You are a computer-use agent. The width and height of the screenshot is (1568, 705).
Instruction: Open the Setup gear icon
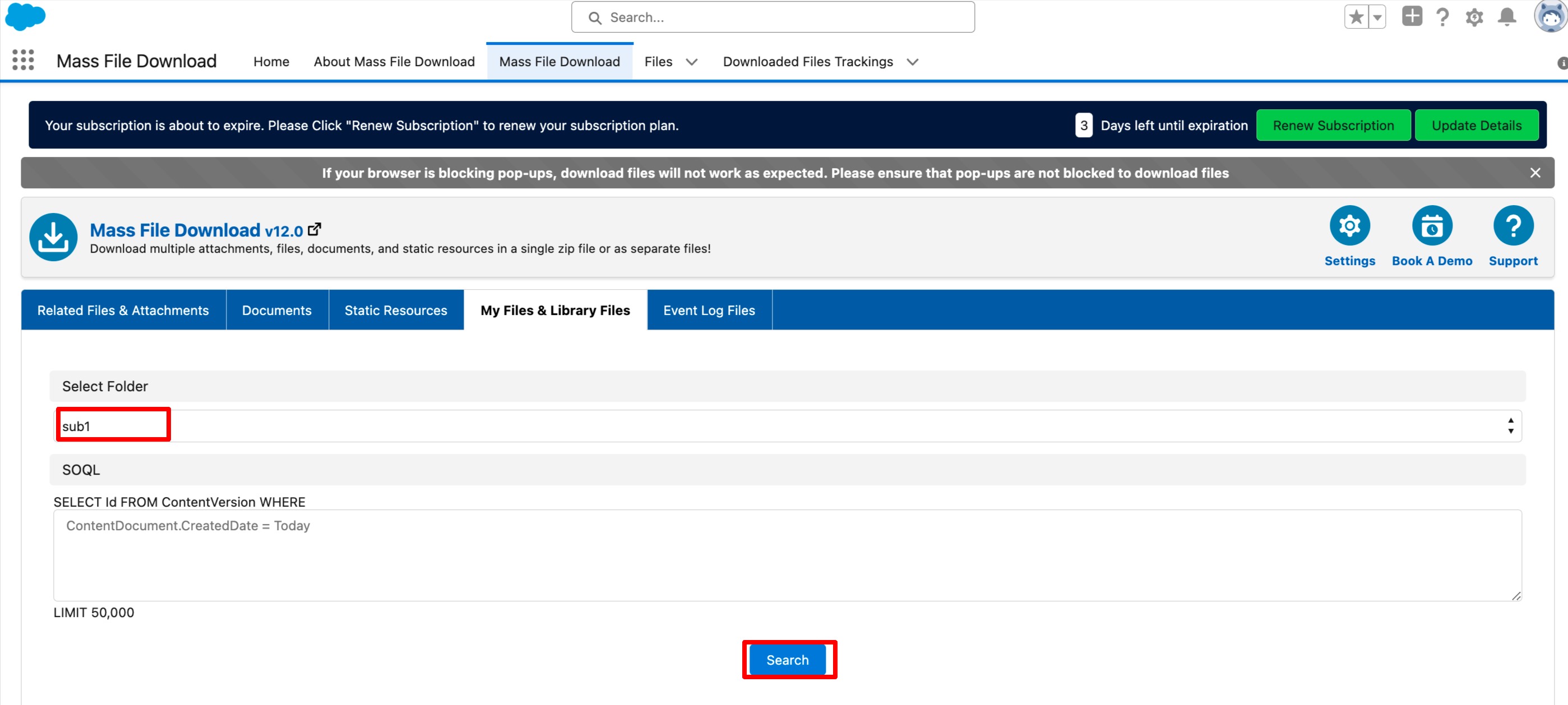tap(1474, 17)
